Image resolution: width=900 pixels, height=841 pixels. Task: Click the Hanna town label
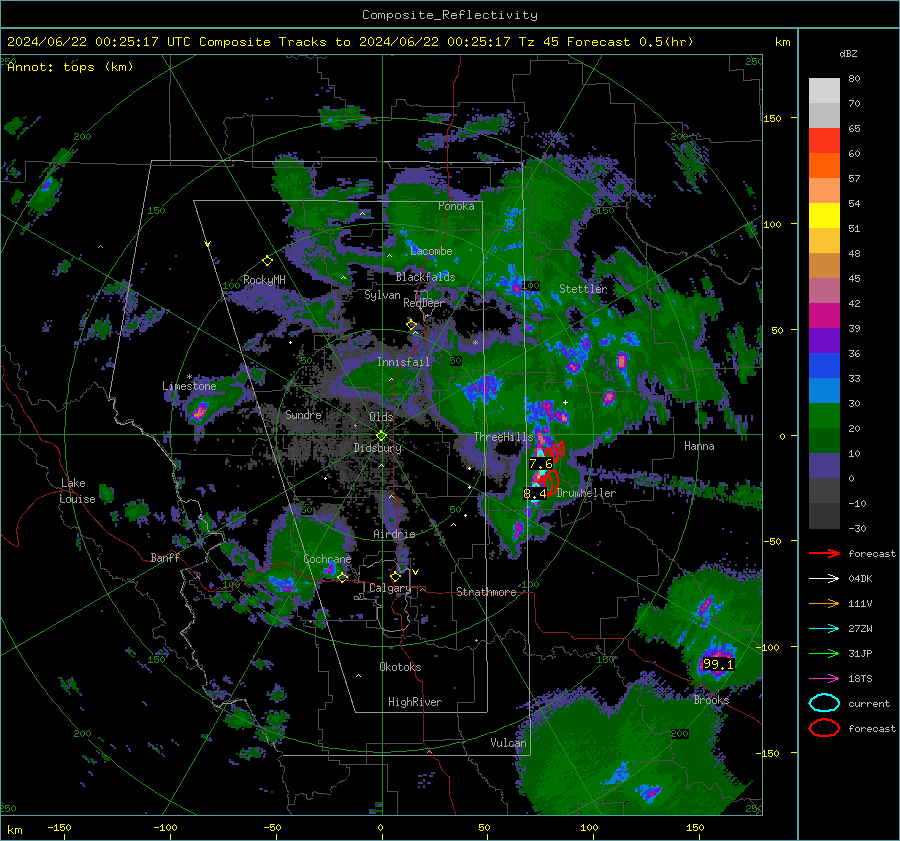(699, 446)
